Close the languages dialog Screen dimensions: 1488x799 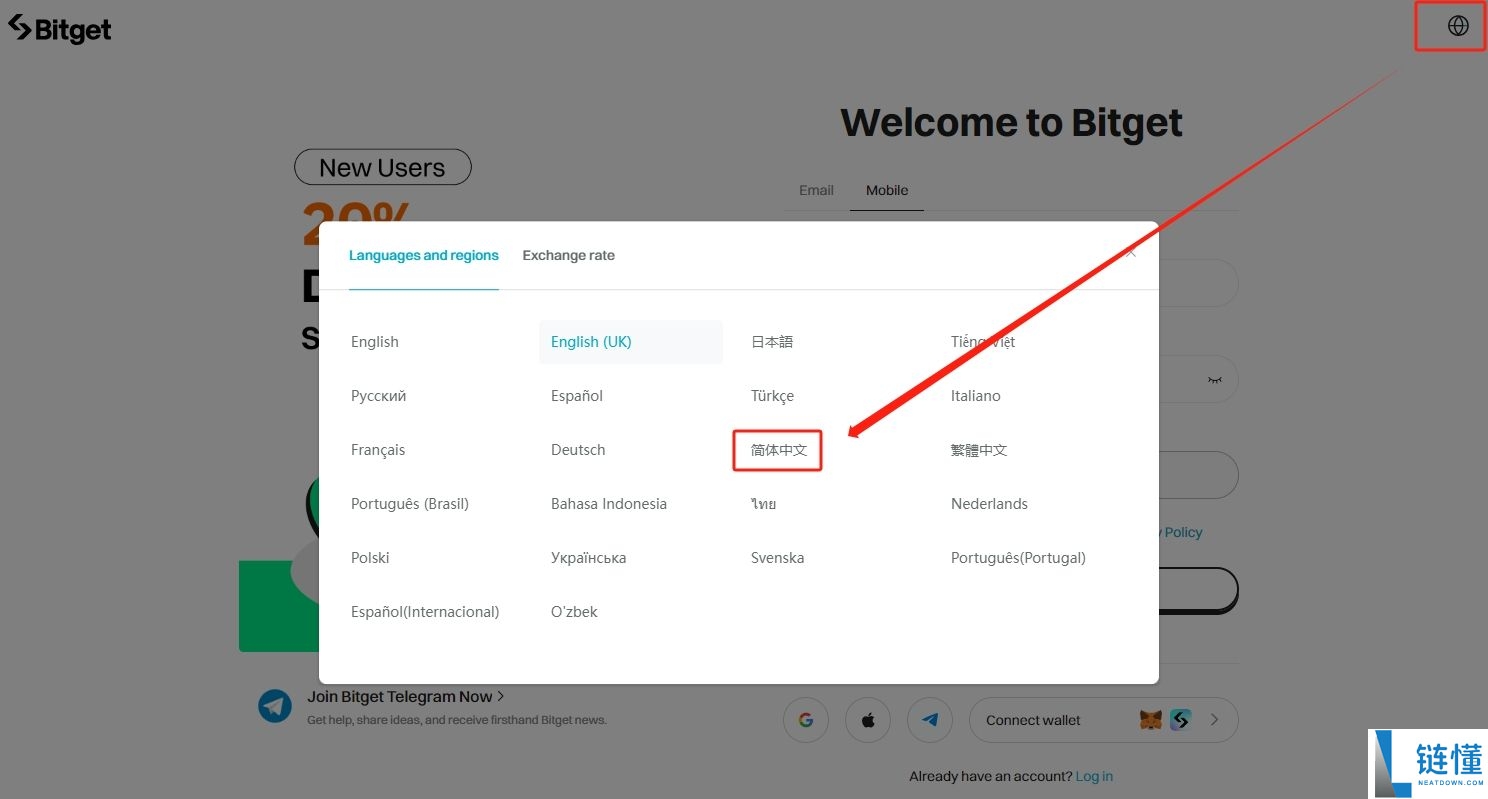(x=1131, y=254)
